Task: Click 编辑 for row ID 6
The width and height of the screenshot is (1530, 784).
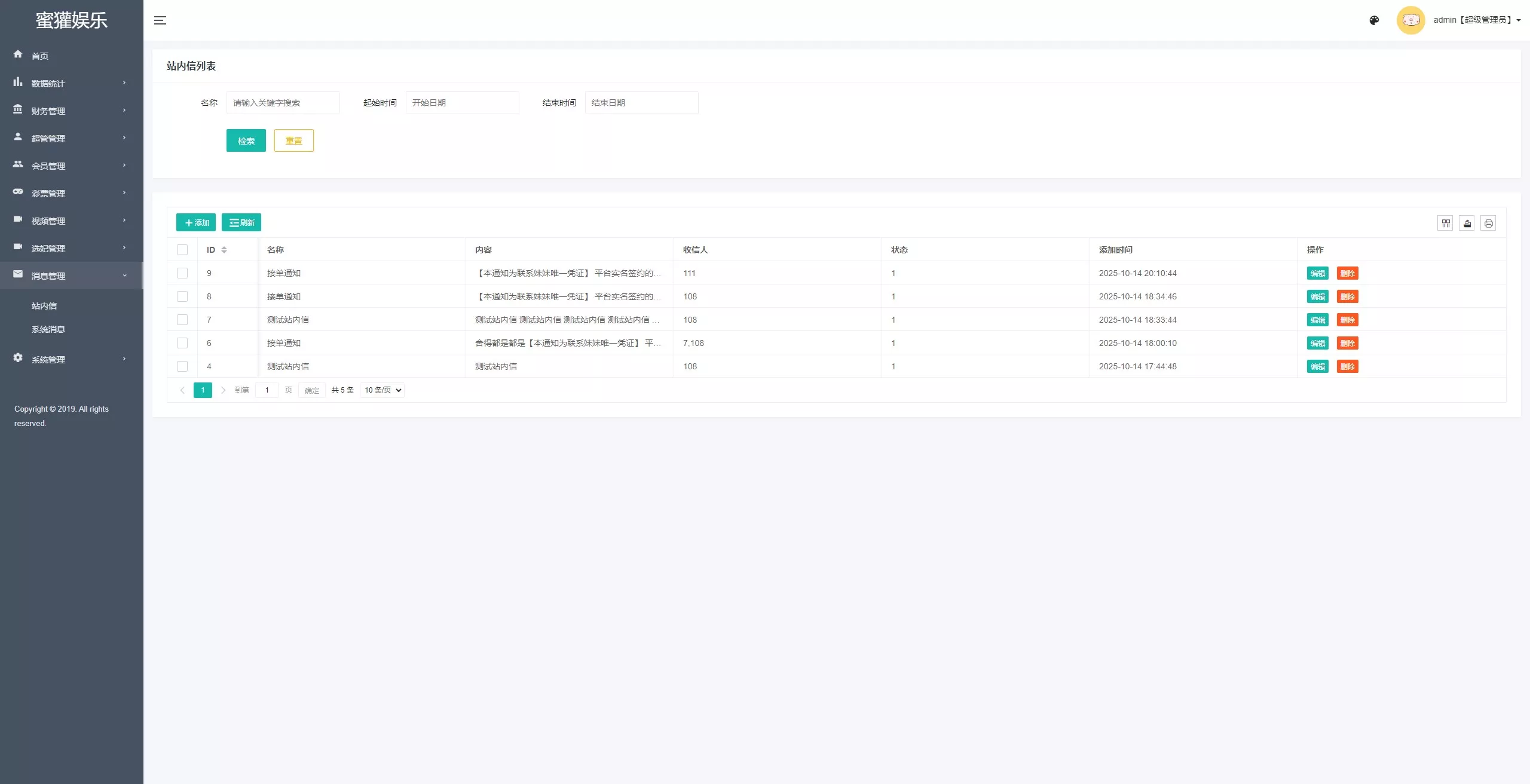Action: 1317,343
